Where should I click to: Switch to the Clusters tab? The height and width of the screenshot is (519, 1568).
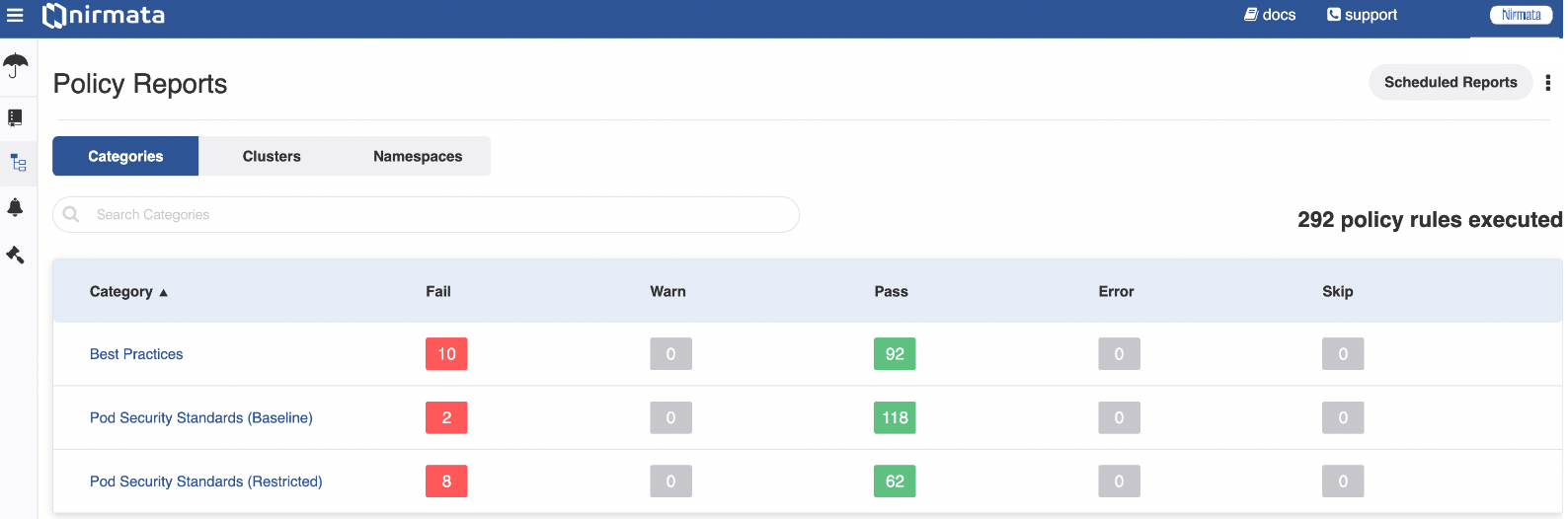(272, 156)
